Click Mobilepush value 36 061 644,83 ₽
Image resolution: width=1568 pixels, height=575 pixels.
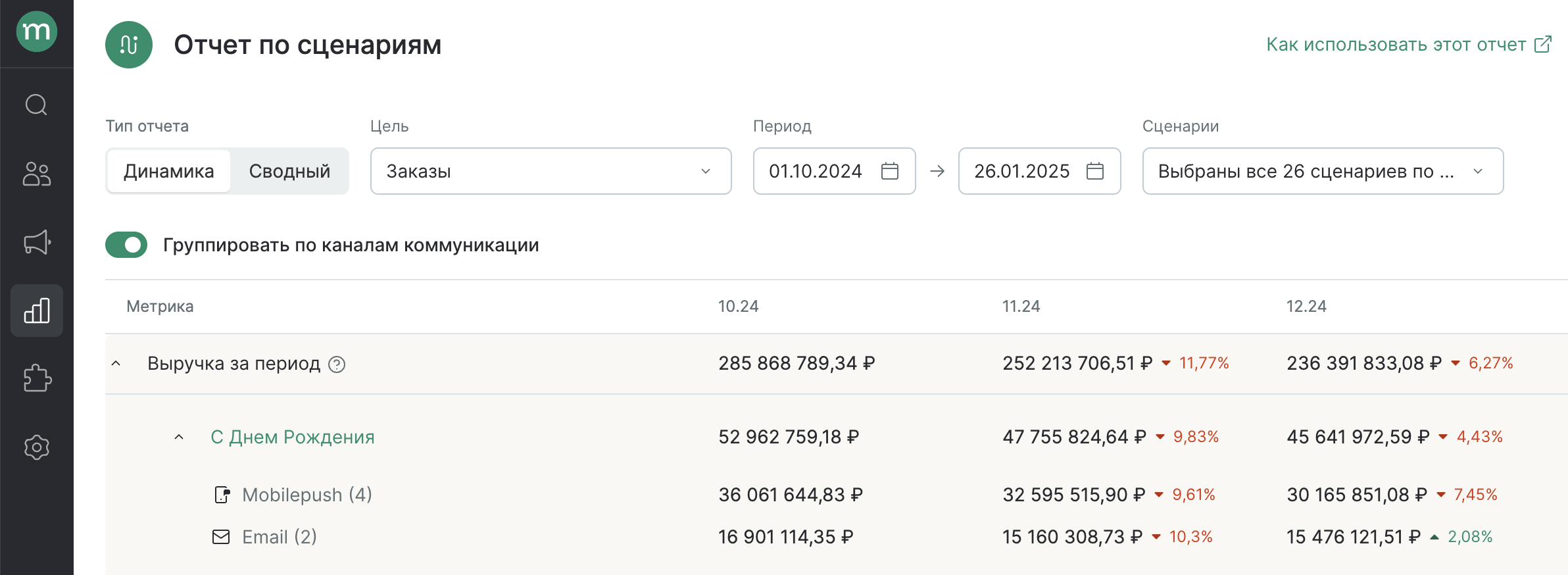pos(791,495)
